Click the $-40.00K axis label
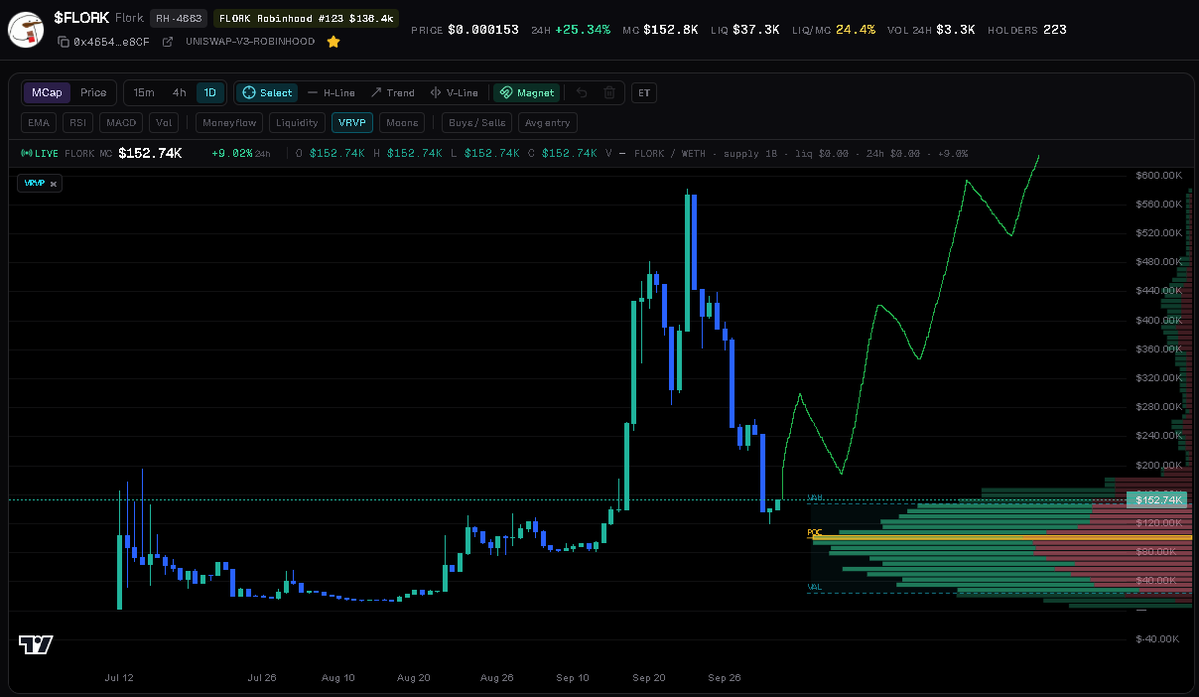This screenshot has width=1199, height=697. click(x=1157, y=639)
